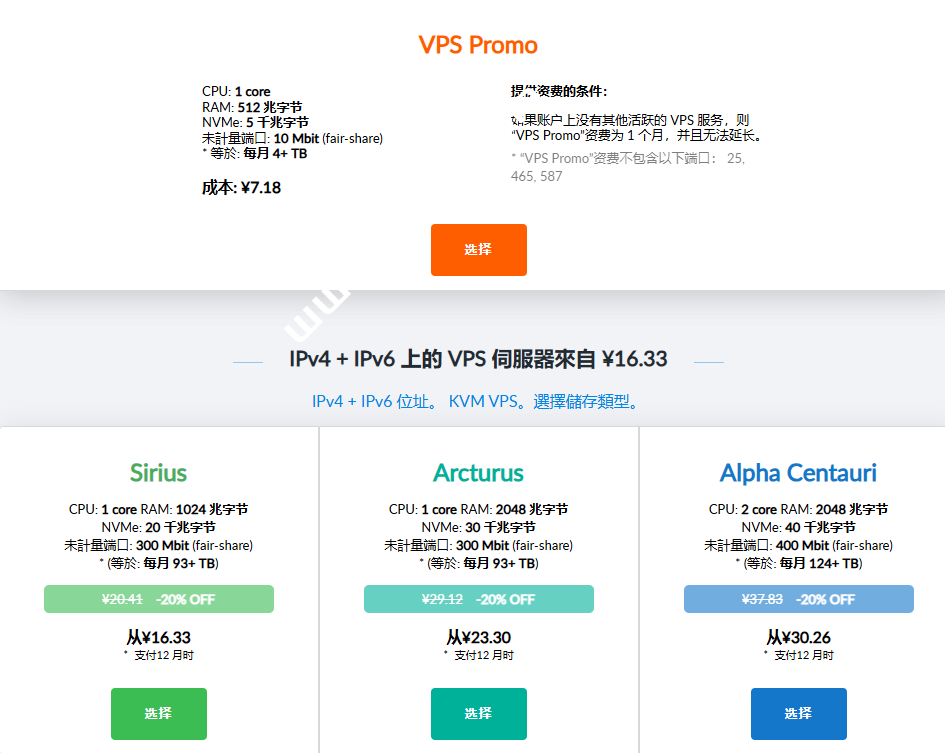Click the Sirius plan title
This screenshot has width=945, height=753.
tap(158, 473)
